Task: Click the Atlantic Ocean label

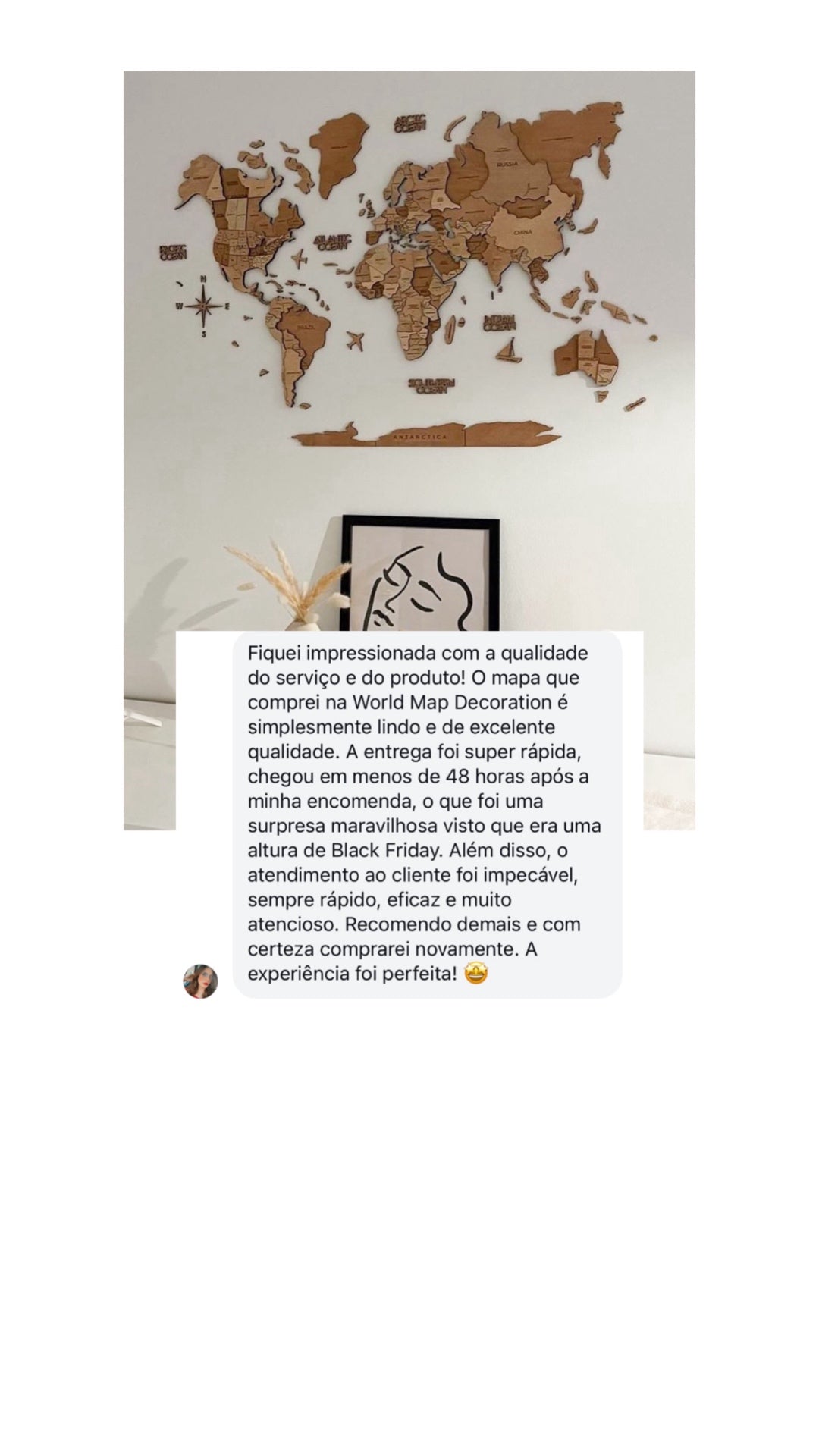Action: (333, 242)
